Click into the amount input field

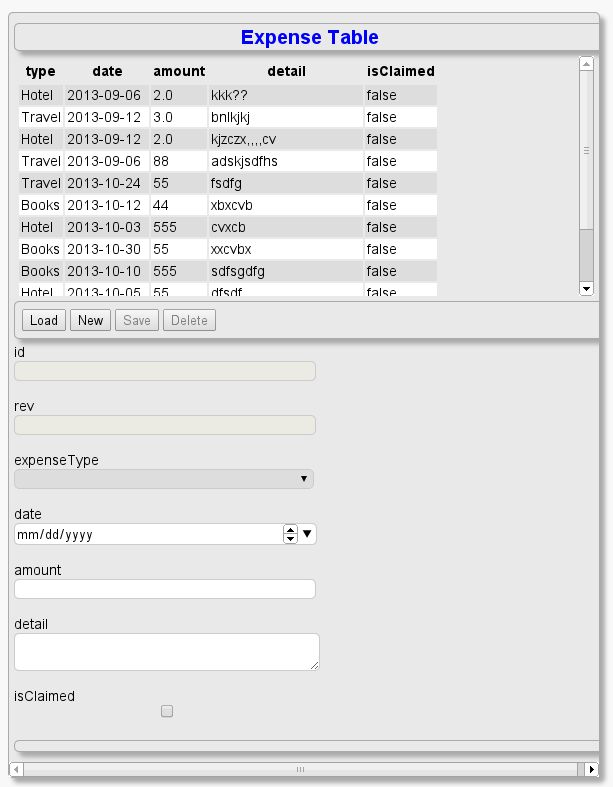tap(165, 589)
